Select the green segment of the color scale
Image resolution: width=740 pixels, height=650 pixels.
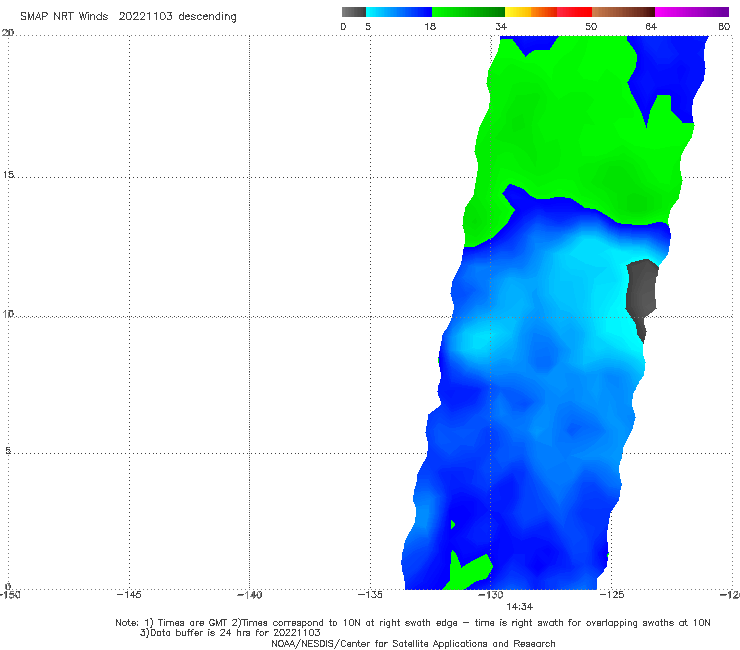tap(468, 12)
